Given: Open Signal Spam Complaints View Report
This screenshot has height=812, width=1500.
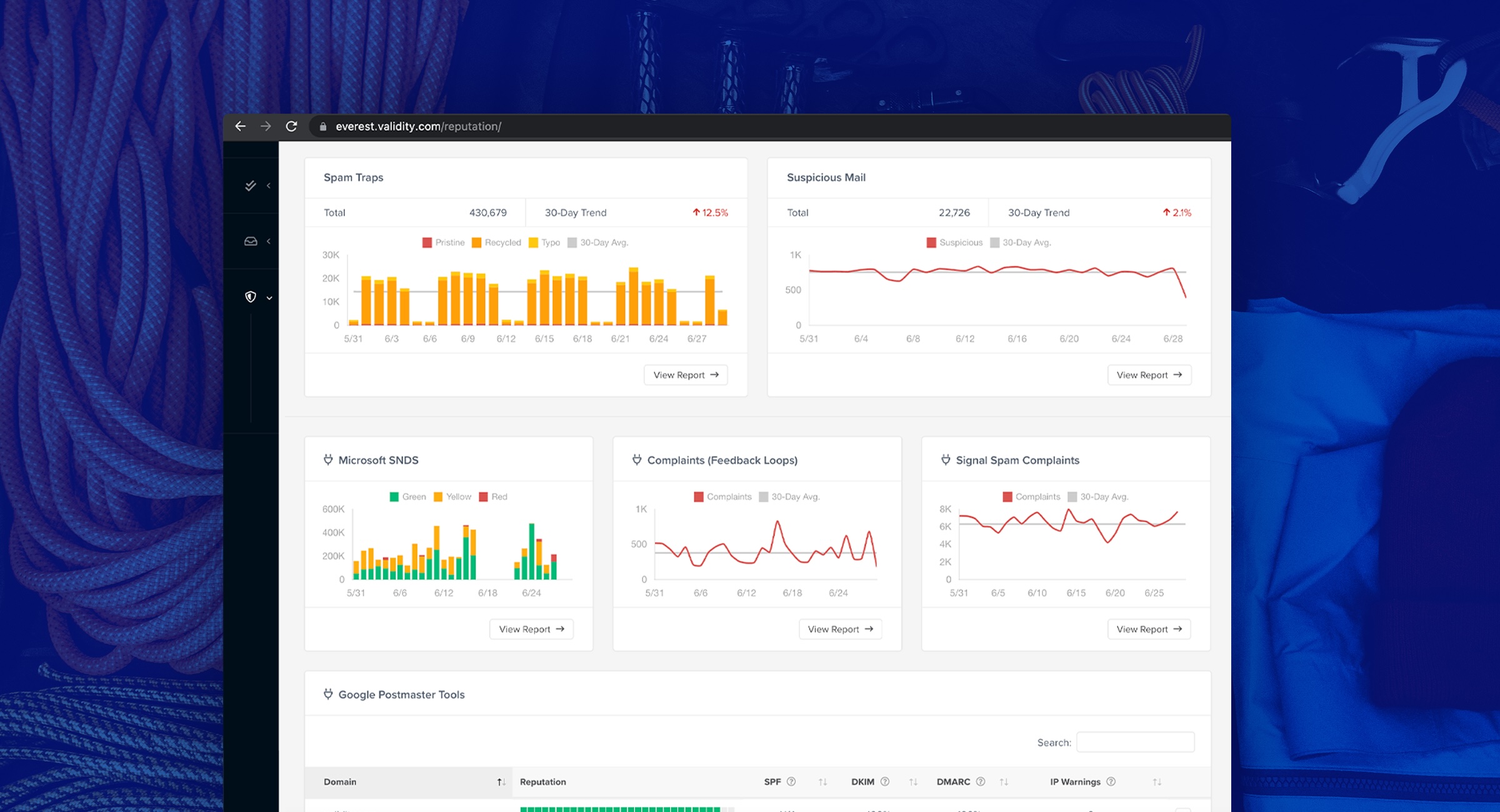Looking at the screenshot, I should click(x=1149, y=629).
